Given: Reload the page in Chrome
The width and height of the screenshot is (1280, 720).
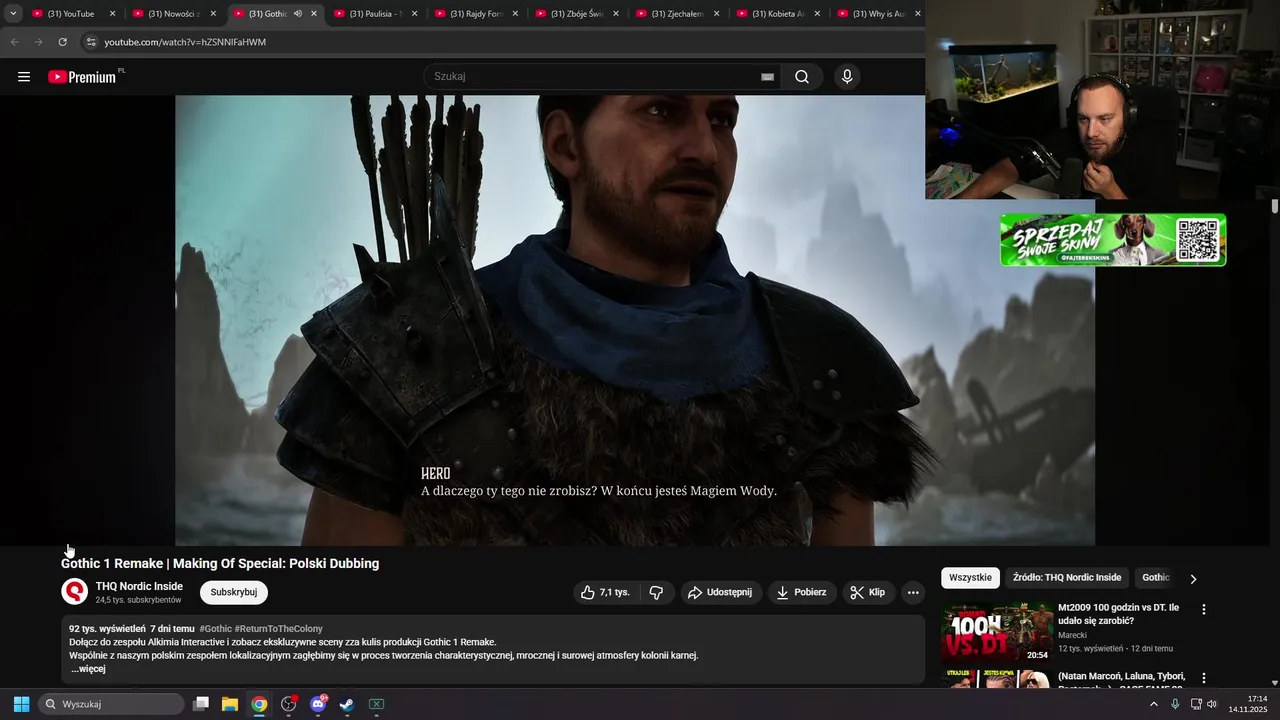Looking at the screenshot, I should [x=62, y=42].
